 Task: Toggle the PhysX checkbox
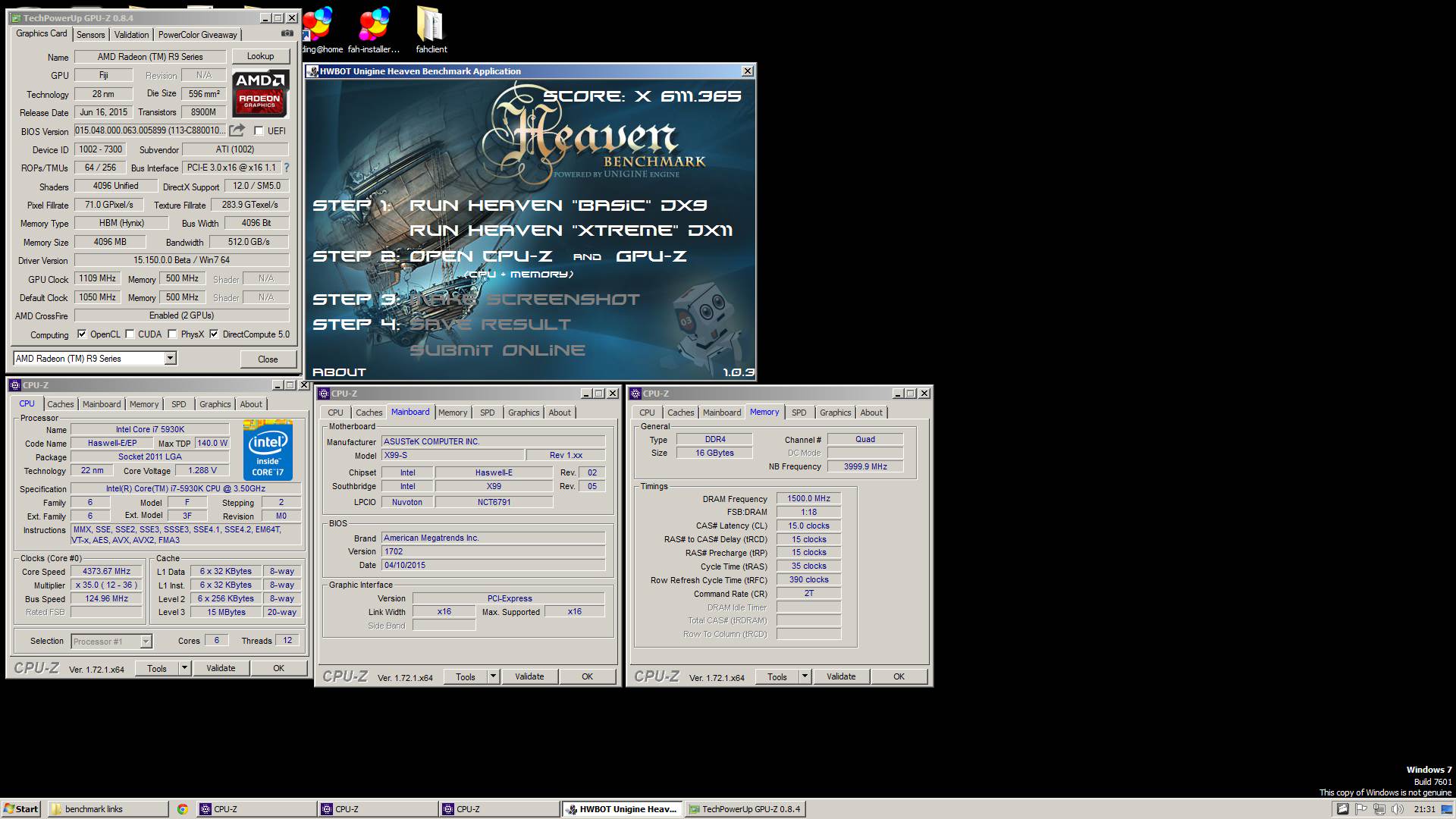172,334
